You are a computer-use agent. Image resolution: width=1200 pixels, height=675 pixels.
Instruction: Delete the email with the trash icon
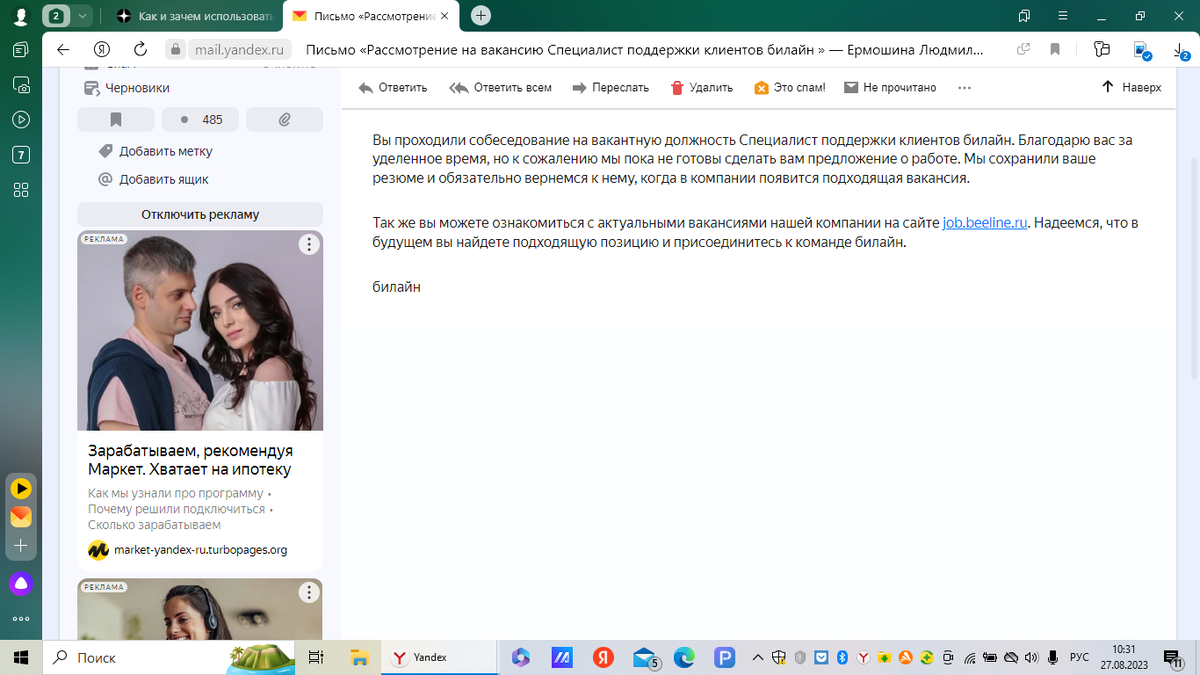[677, 88]
